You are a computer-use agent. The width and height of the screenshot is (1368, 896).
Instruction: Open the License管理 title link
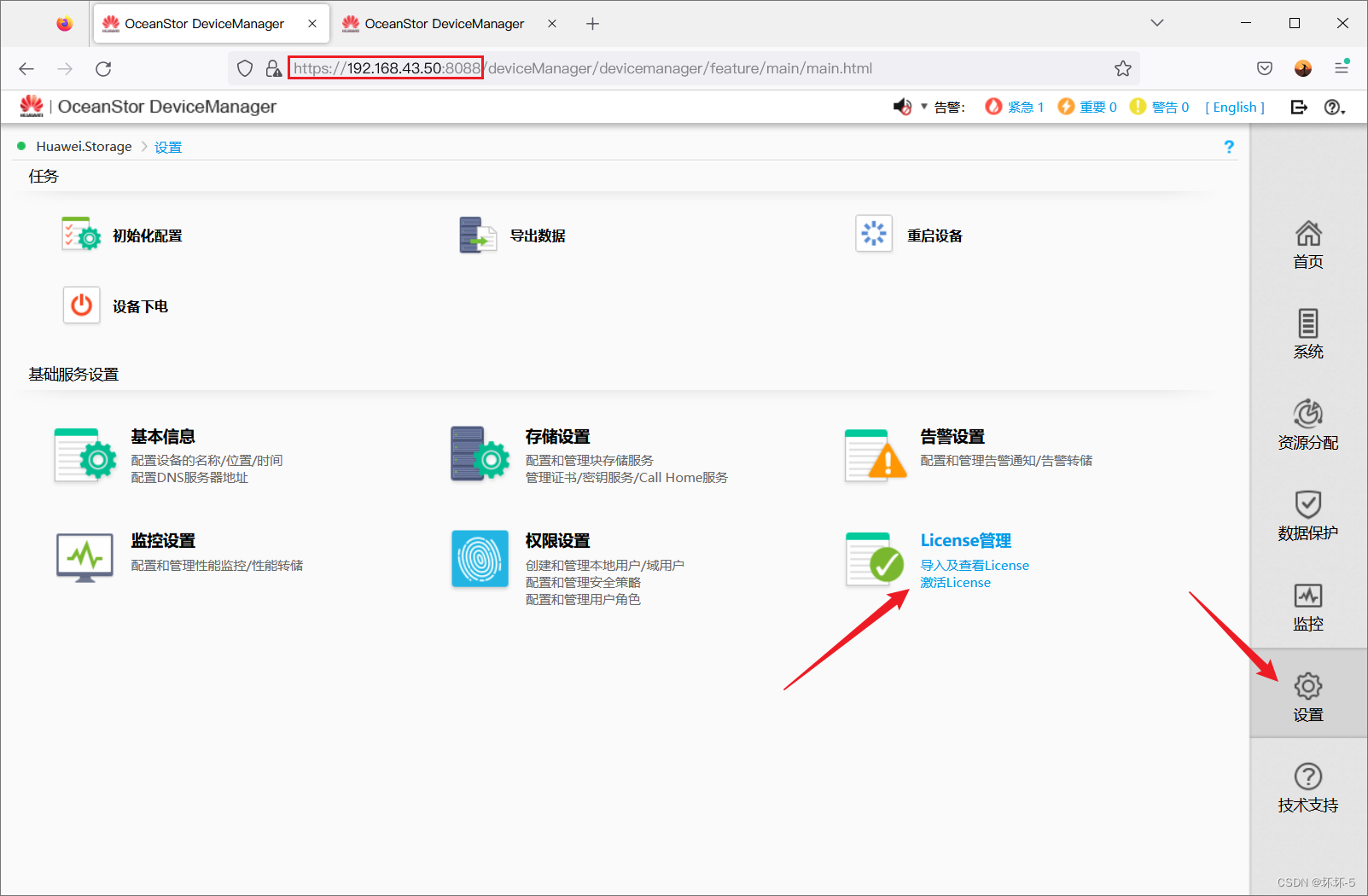click(x=966, y=540)
